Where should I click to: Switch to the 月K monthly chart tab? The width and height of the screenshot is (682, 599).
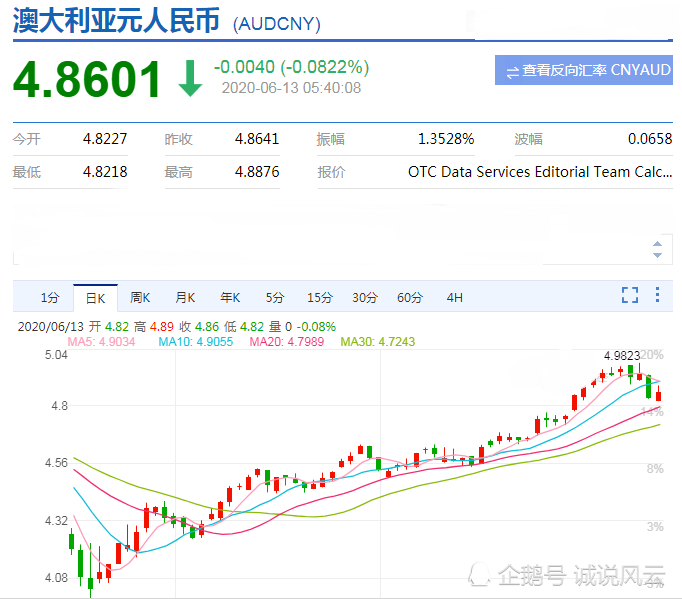point(185,298)
